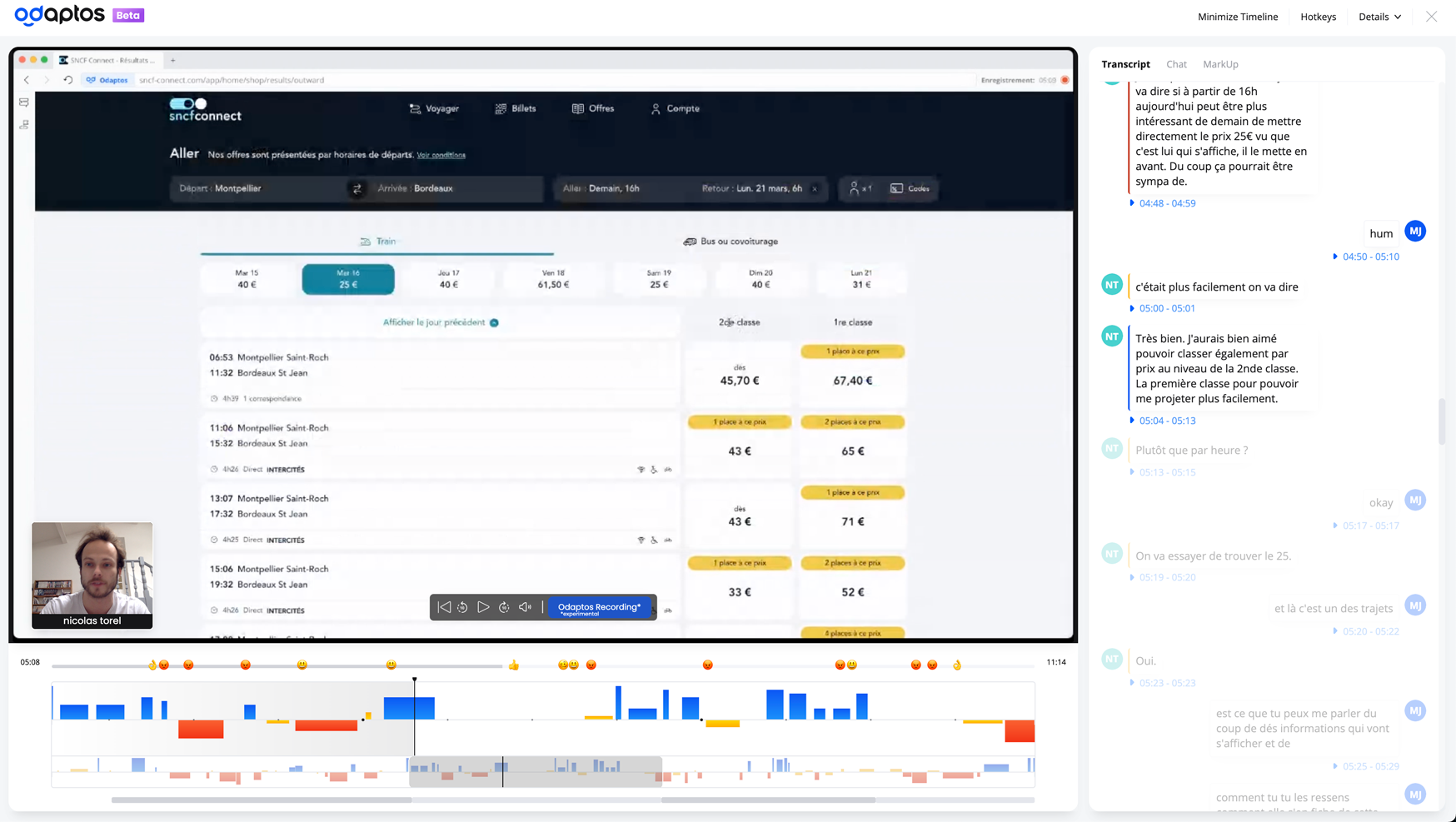Click the Voir conditions link
Screen dimensions: 1456x822
coord(441,155)
